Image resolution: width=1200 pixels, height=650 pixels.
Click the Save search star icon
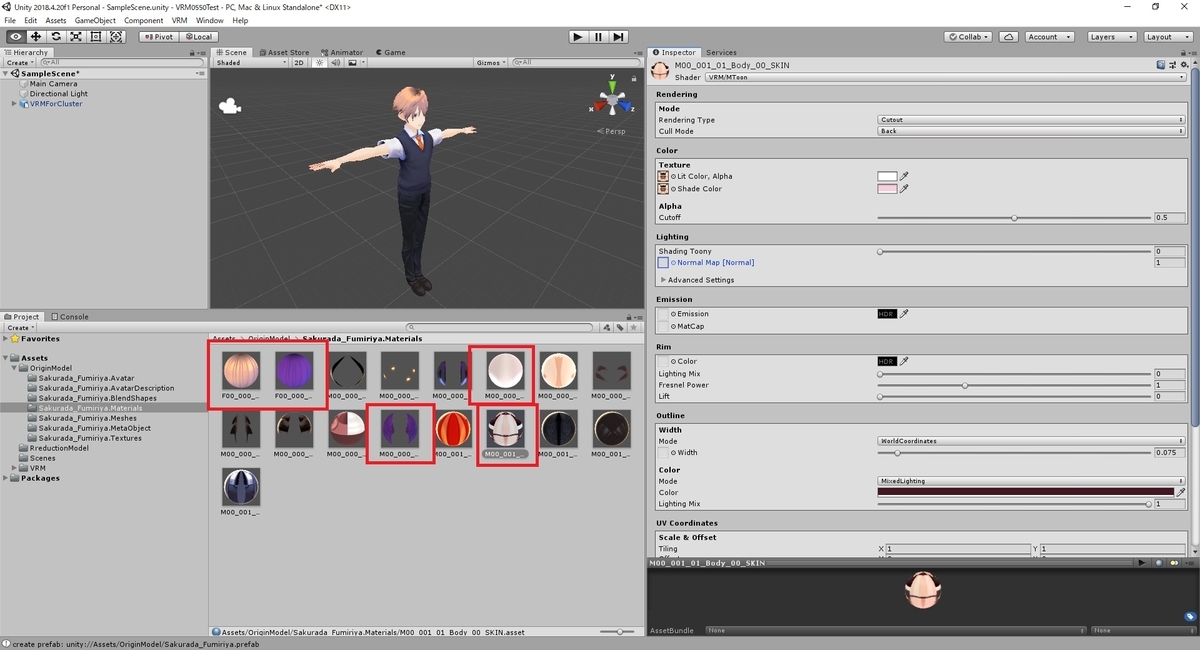point(633,327)
